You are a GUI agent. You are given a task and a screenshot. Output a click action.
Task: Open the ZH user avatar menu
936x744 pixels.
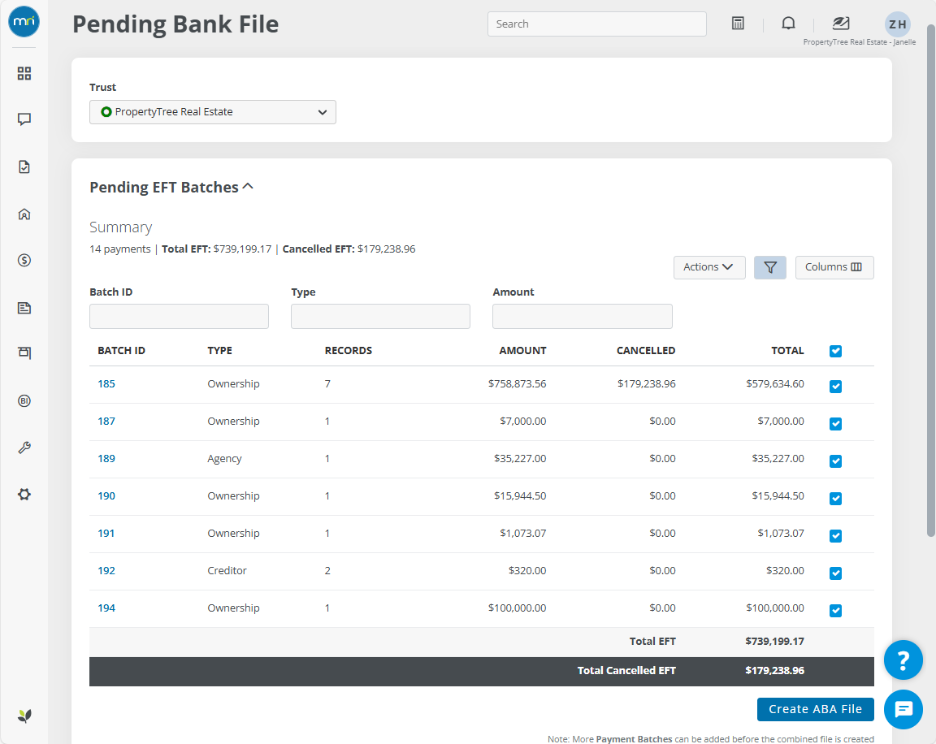[897, 24]
